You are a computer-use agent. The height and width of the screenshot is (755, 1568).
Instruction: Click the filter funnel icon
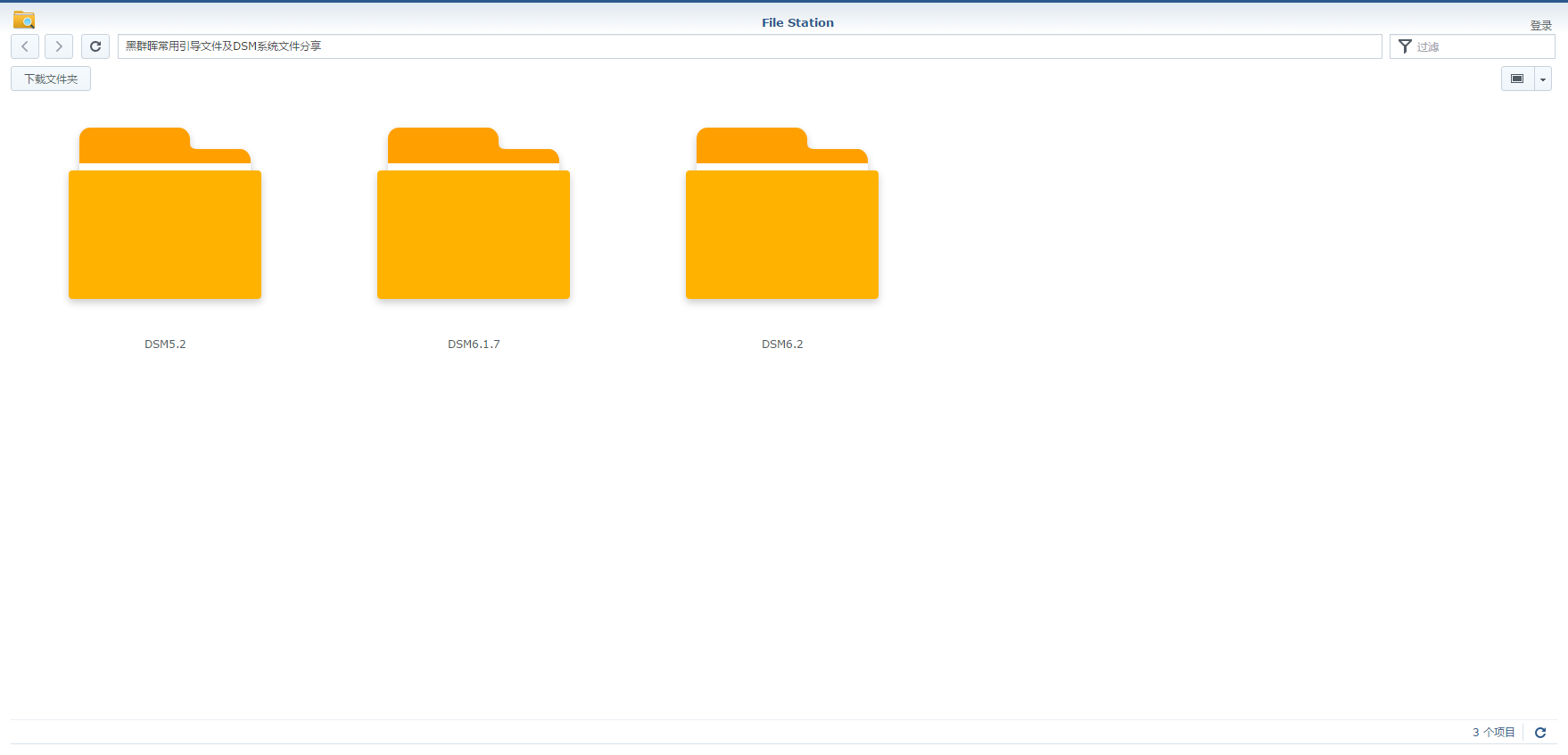click(1405, 46)
